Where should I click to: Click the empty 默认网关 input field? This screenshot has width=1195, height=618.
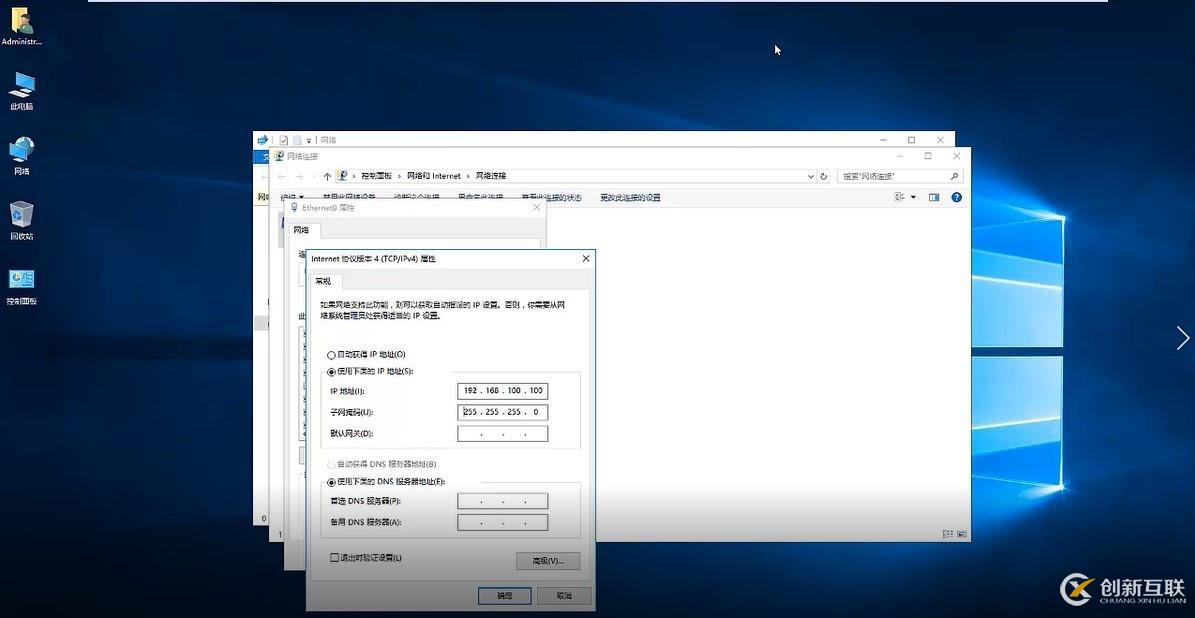click(502, 434)
